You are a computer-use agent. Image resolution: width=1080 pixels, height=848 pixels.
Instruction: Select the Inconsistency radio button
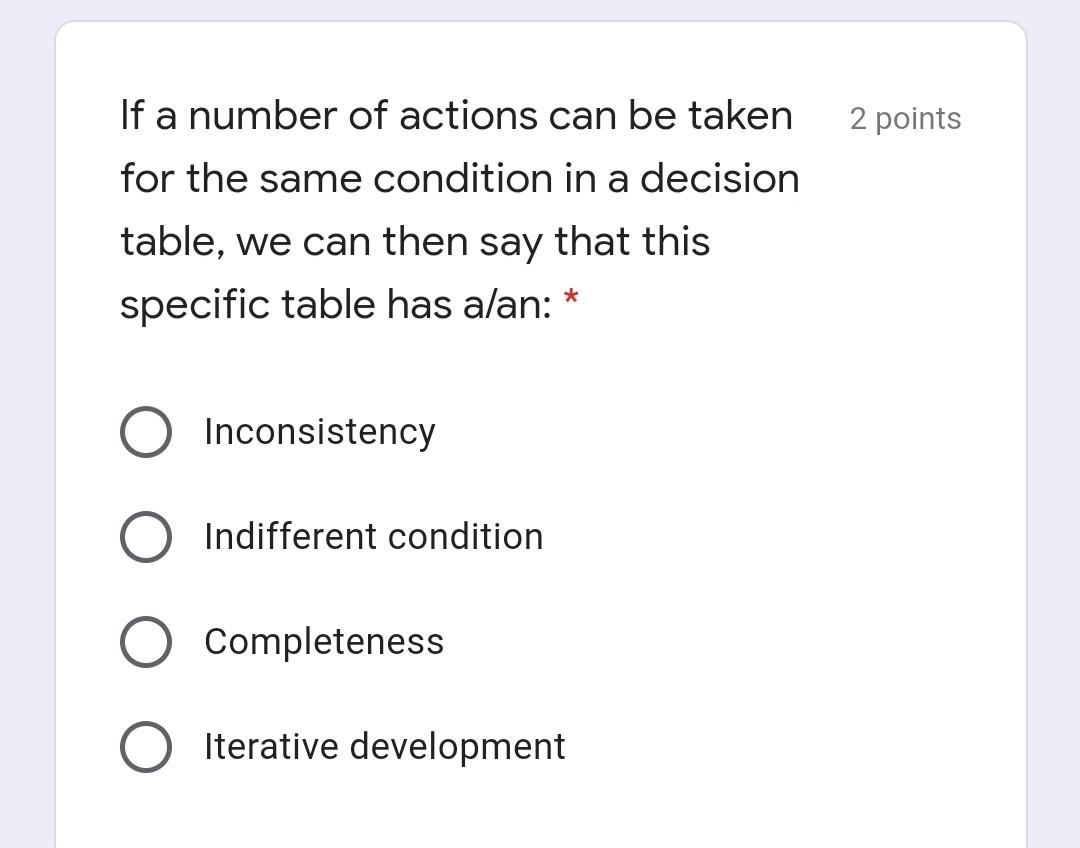(x=146, y=431)
